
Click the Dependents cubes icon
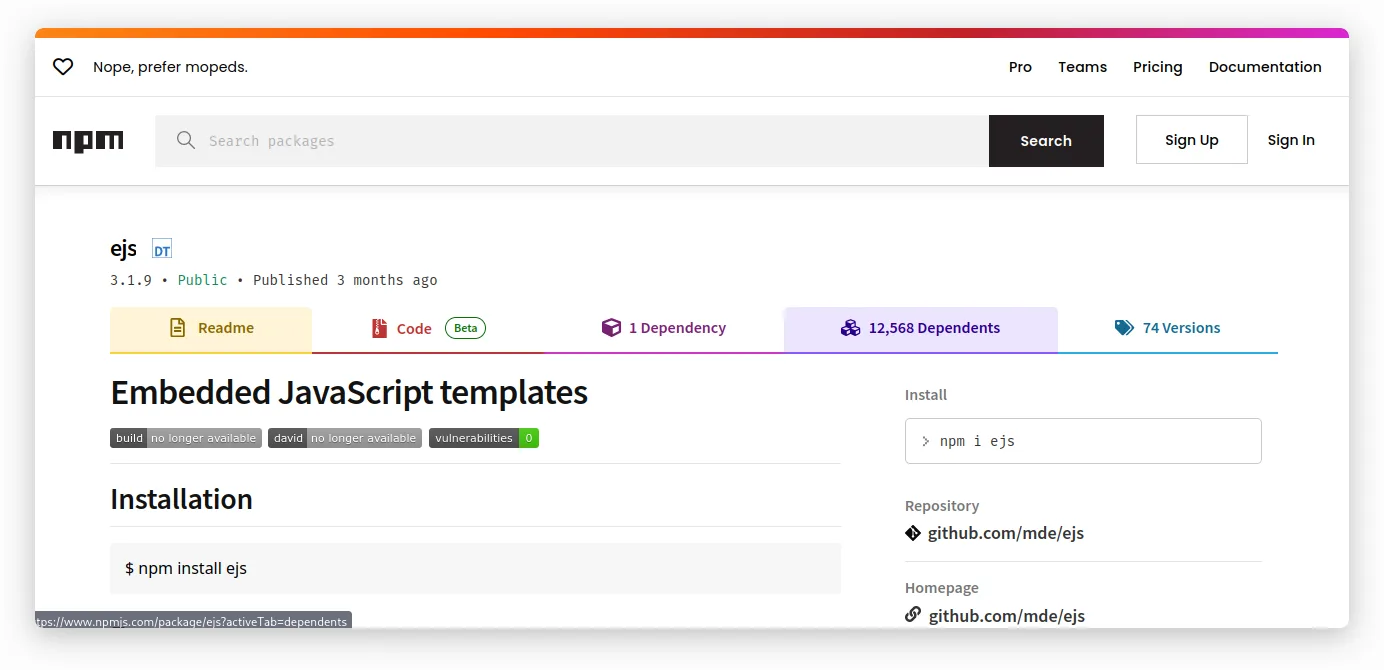(850, 328)
